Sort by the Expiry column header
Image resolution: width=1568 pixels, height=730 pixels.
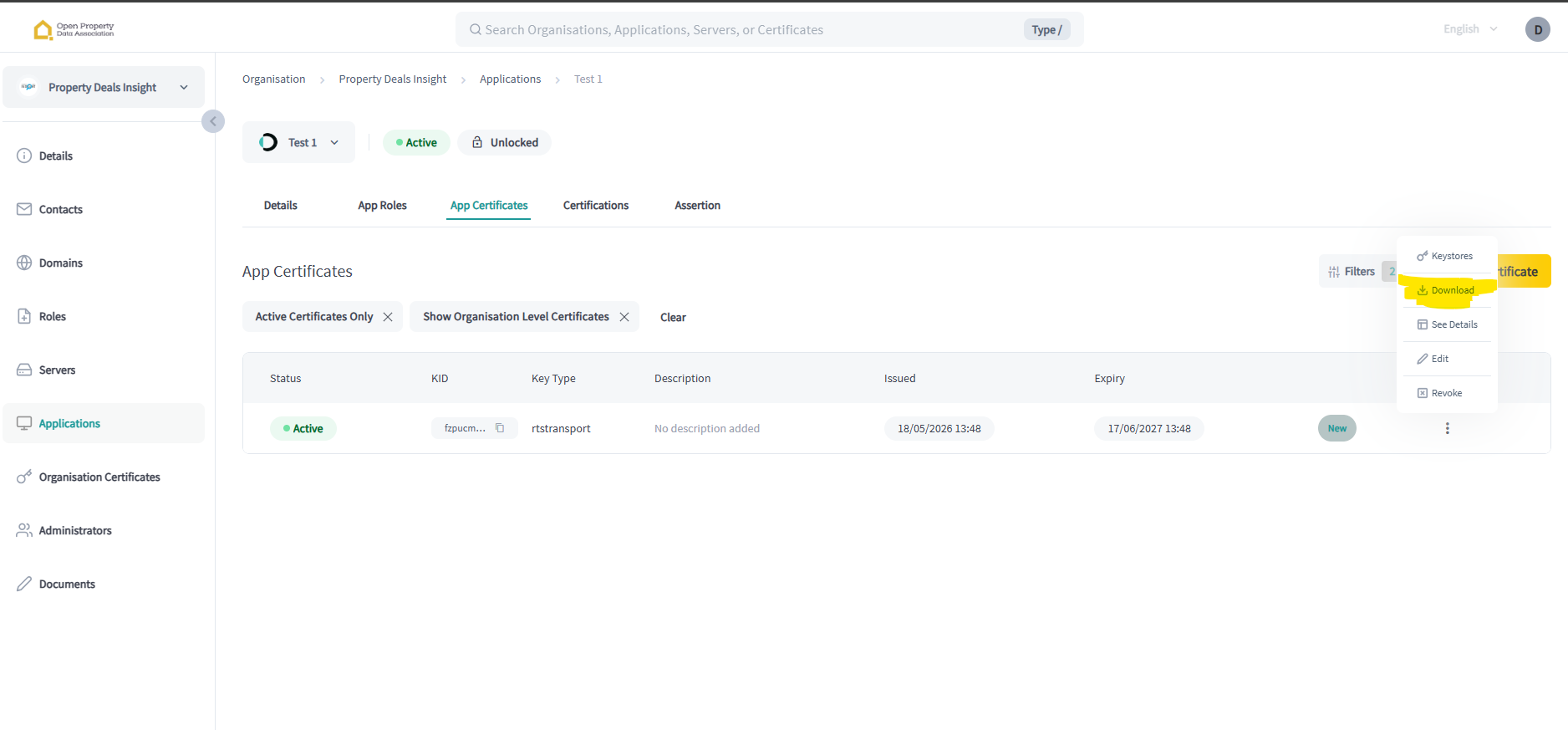click(1109, 379)
